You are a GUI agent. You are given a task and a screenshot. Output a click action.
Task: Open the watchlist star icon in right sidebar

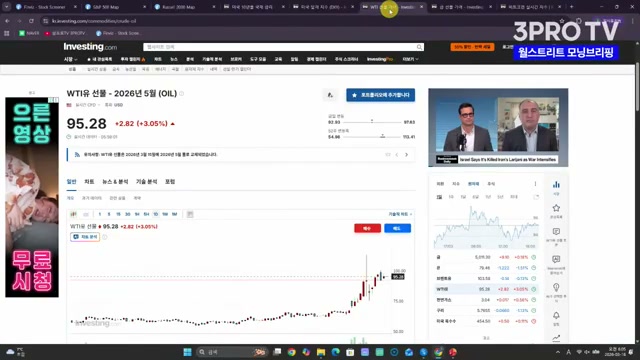point(556,208)
